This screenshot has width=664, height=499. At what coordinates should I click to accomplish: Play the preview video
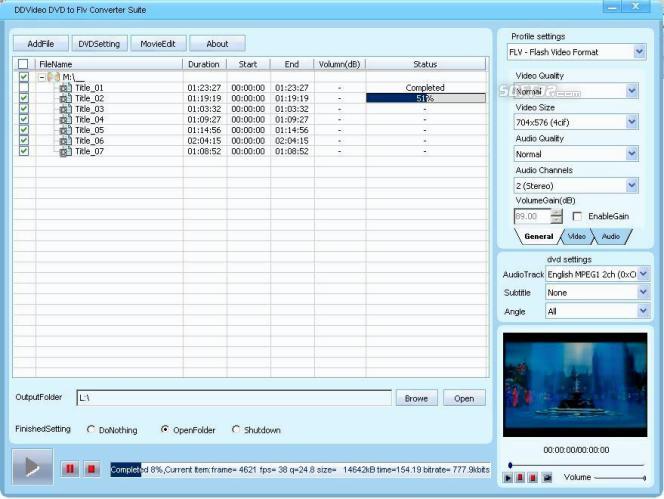[x=508, y=478]
